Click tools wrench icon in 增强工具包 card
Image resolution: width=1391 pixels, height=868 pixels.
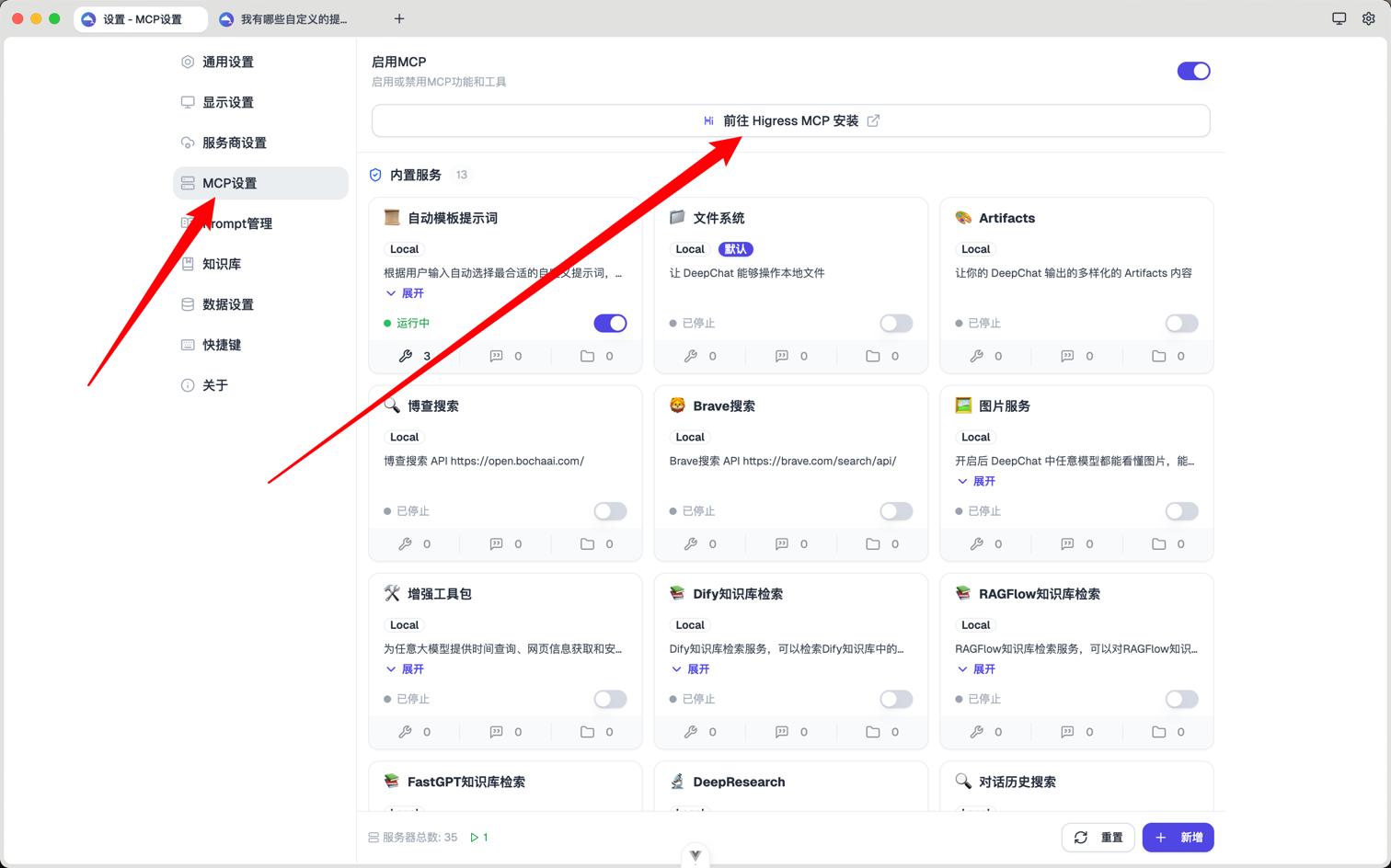pyautogui.click(x=406, y=732)
